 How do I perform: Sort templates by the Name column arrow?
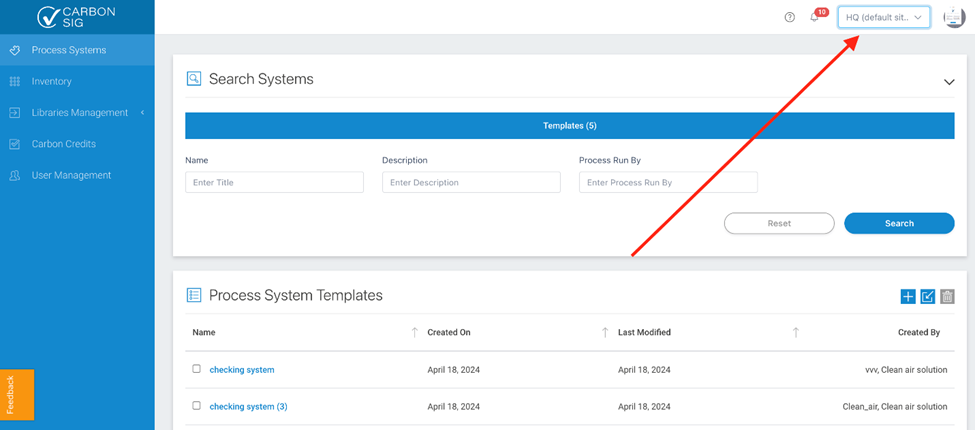pos(415,332)
